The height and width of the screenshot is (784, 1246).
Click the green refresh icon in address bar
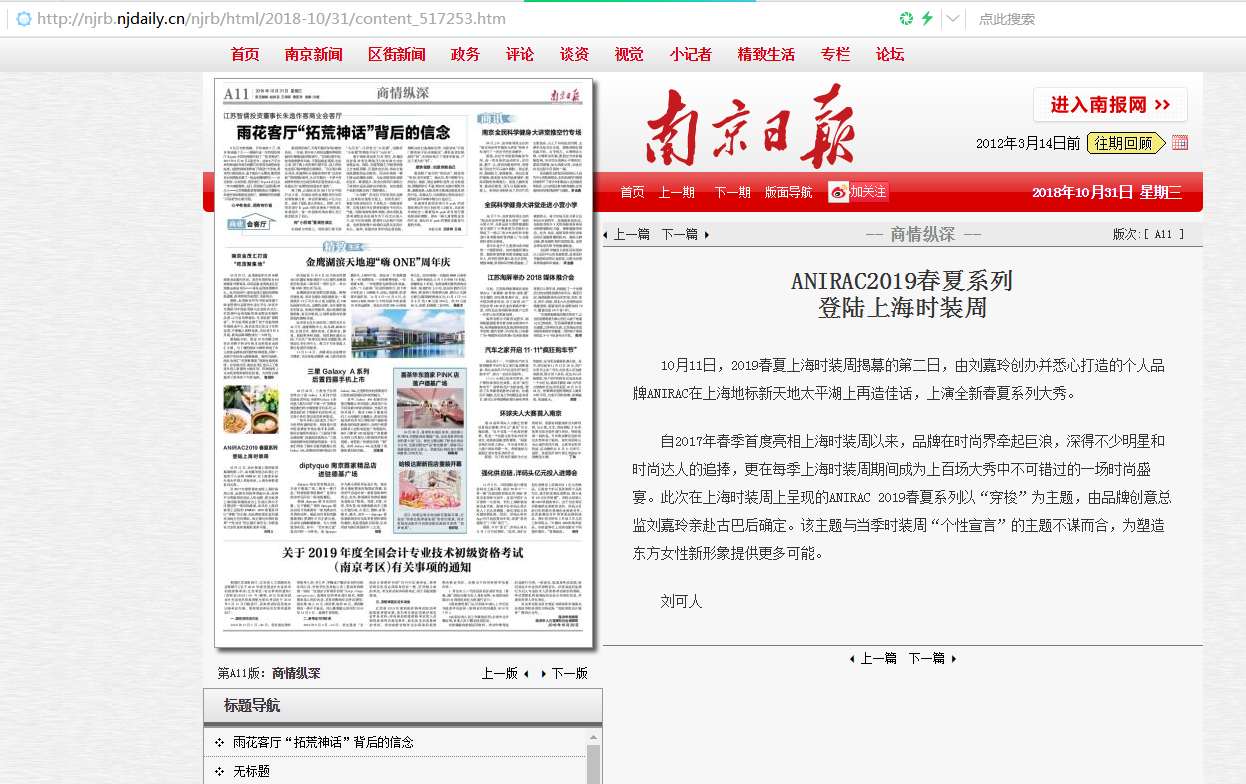coord(906,19)
